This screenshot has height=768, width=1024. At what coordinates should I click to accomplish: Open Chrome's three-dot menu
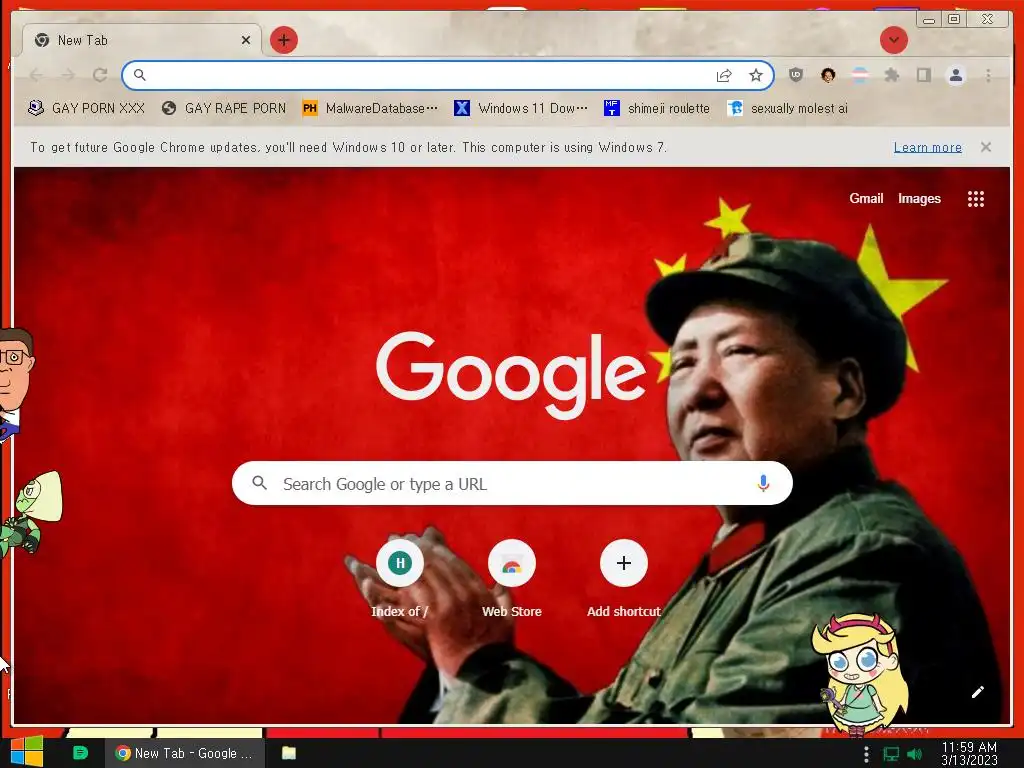(988, 75)
